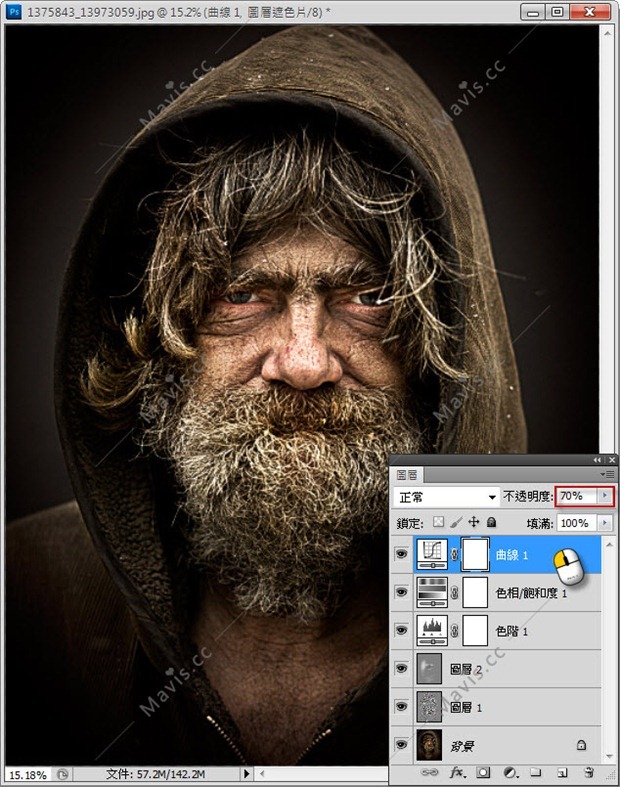The height and width of the screenshot is (787, 620).
Task: Click the Curves adjustment icon on 曲線 1
Action: pos(432,554)
